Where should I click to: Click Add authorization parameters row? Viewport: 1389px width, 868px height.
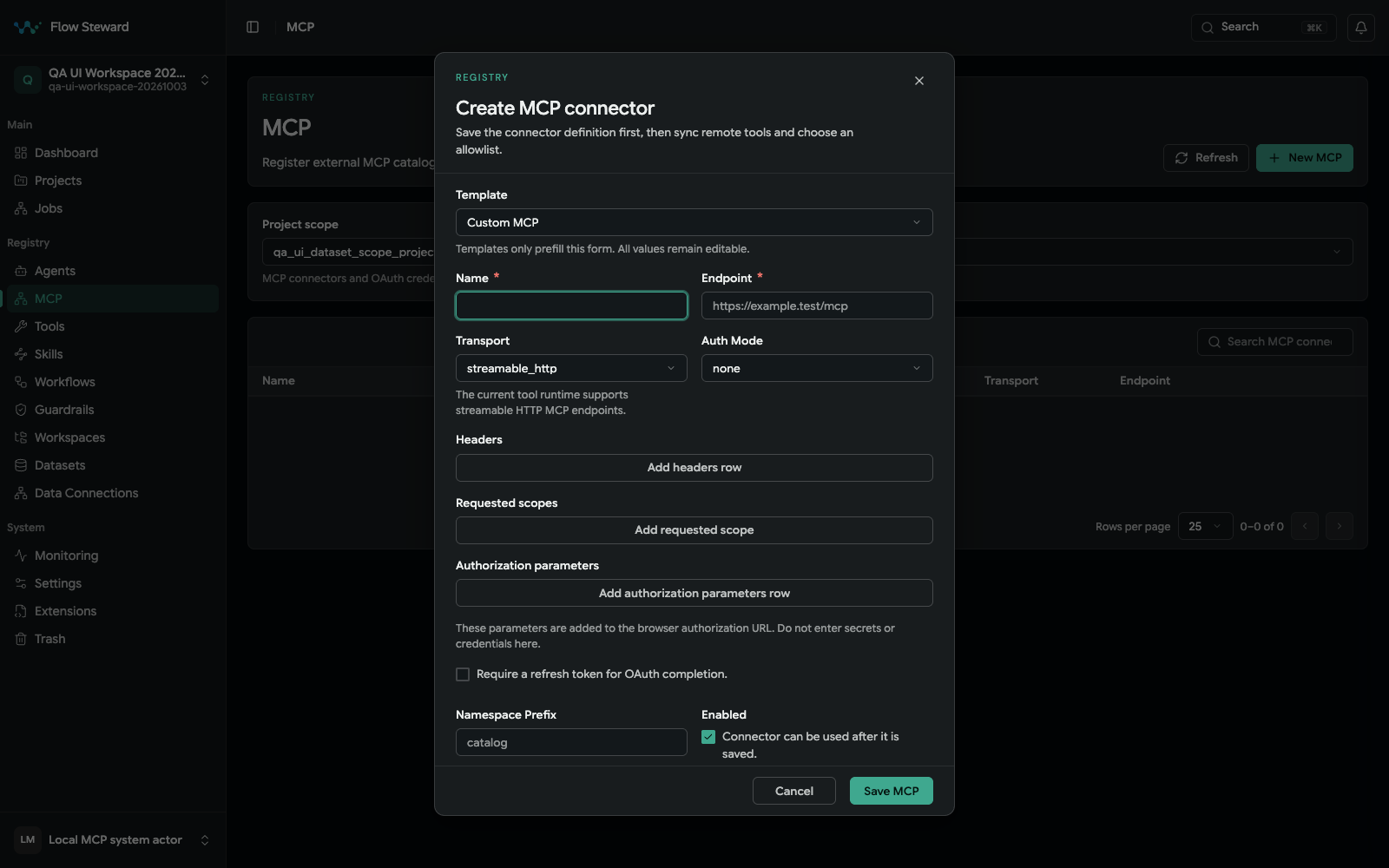(694, 593)
